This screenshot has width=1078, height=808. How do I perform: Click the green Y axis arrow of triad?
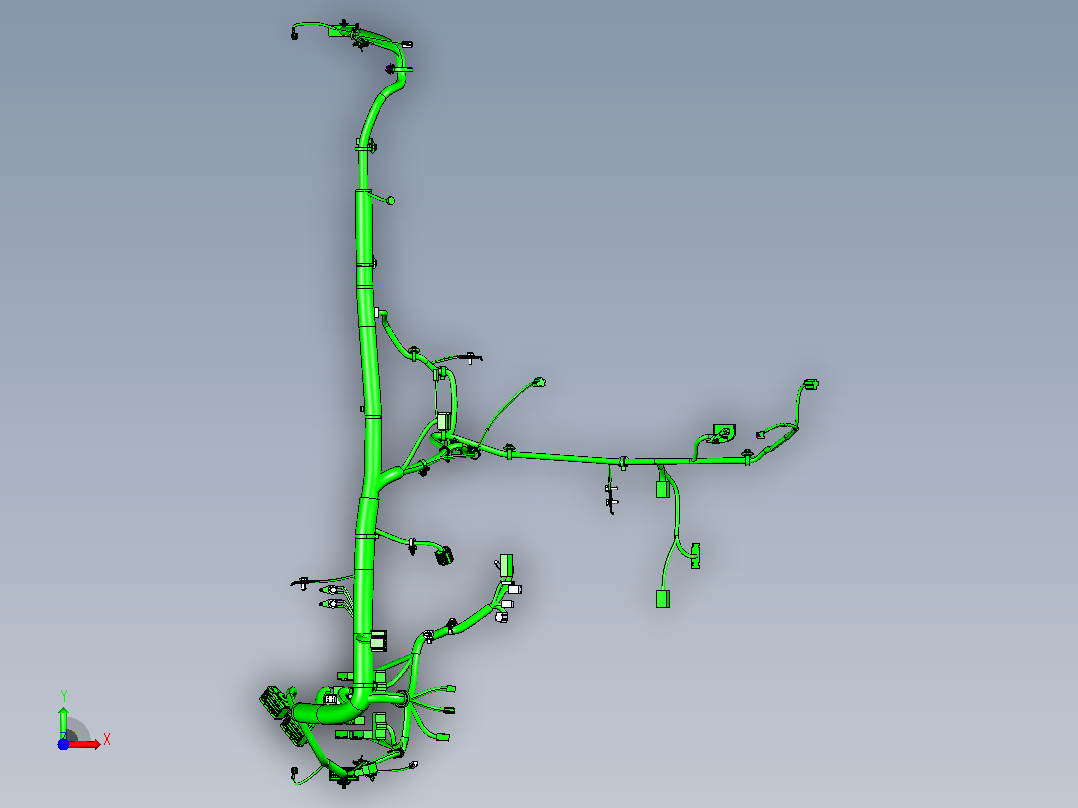(x=63, y=723)
